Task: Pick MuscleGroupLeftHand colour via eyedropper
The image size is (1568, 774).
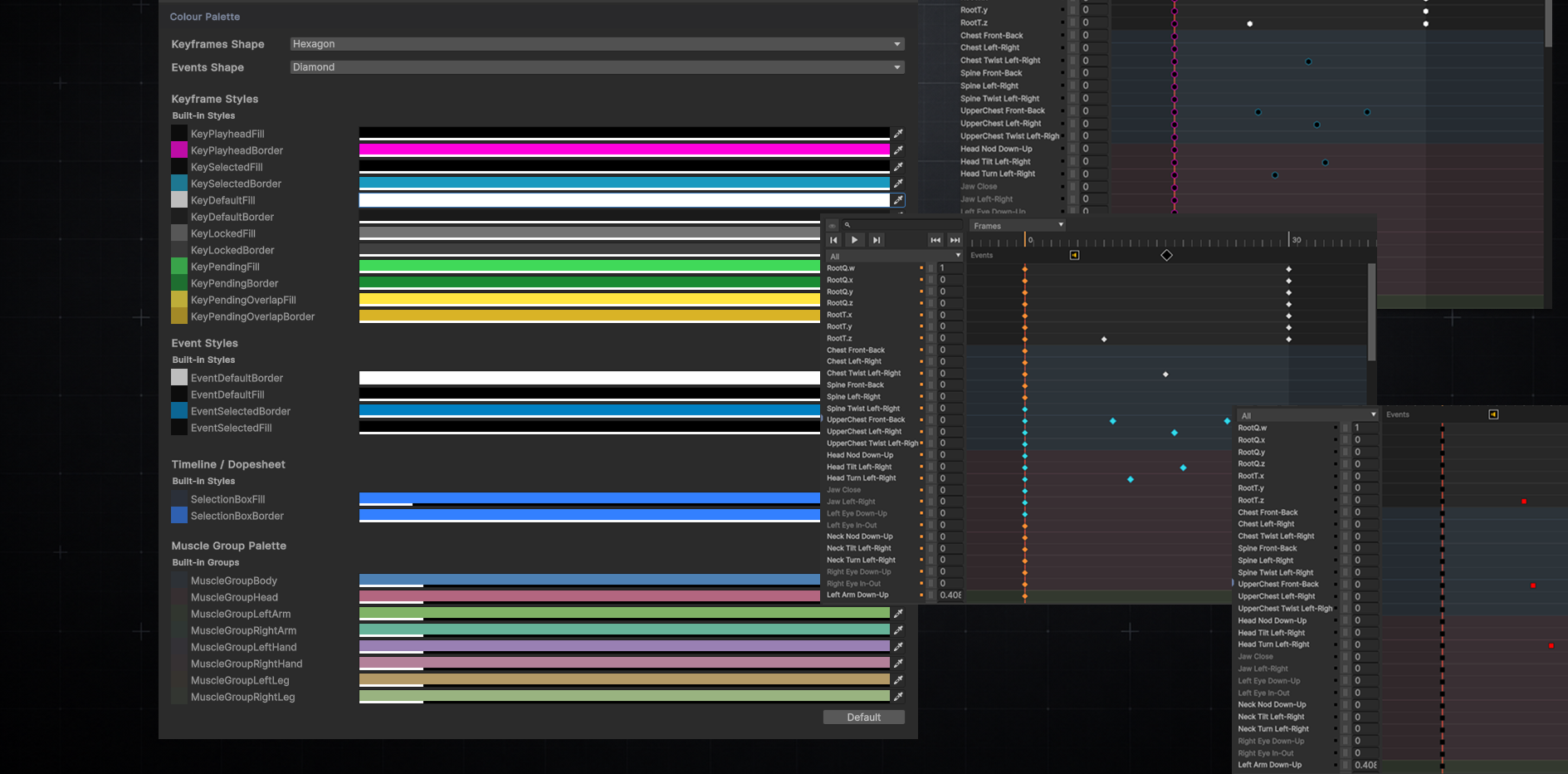Action: (898, 647)
